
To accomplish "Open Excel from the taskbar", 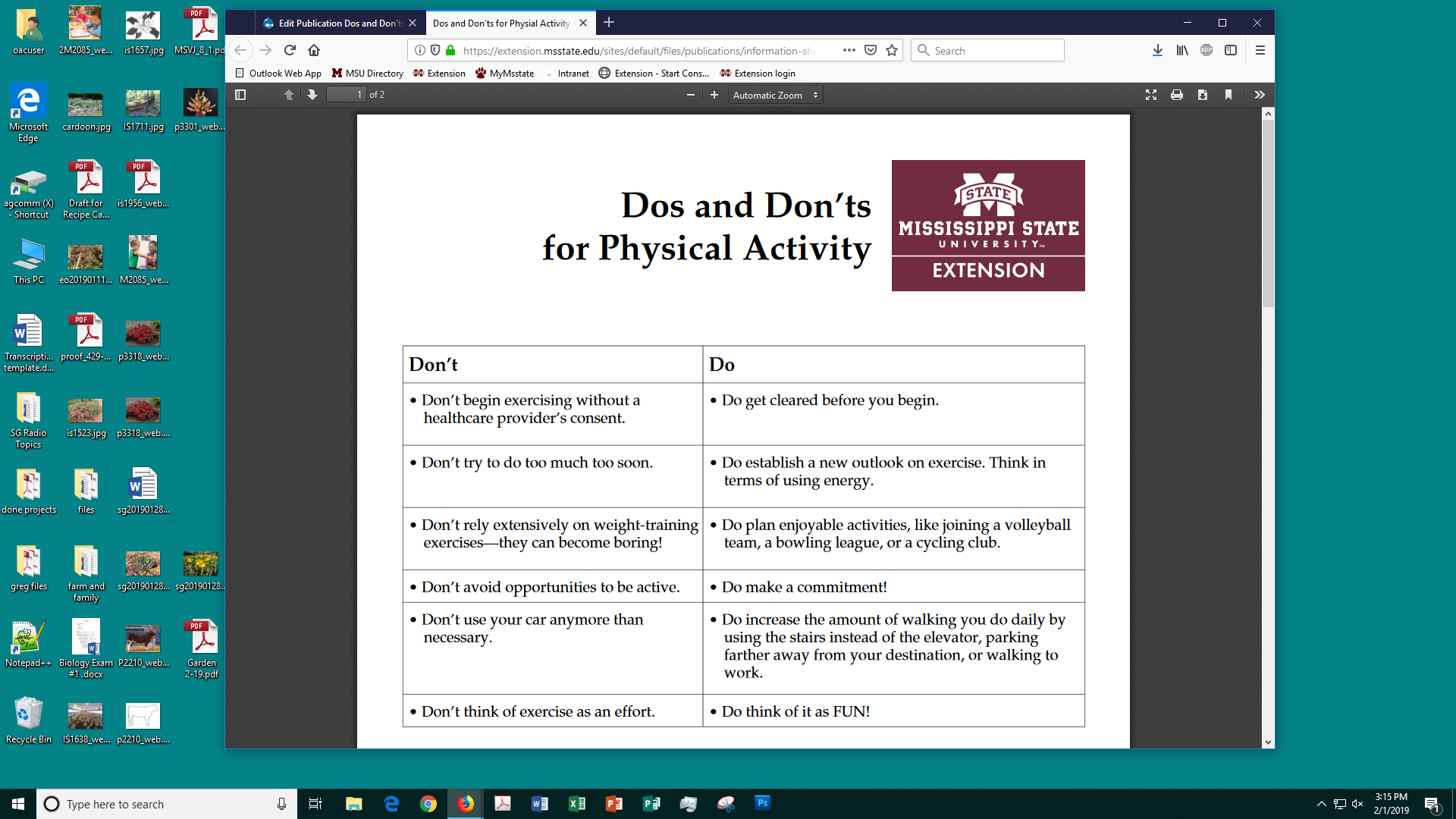I will click(x=577, y=804).
